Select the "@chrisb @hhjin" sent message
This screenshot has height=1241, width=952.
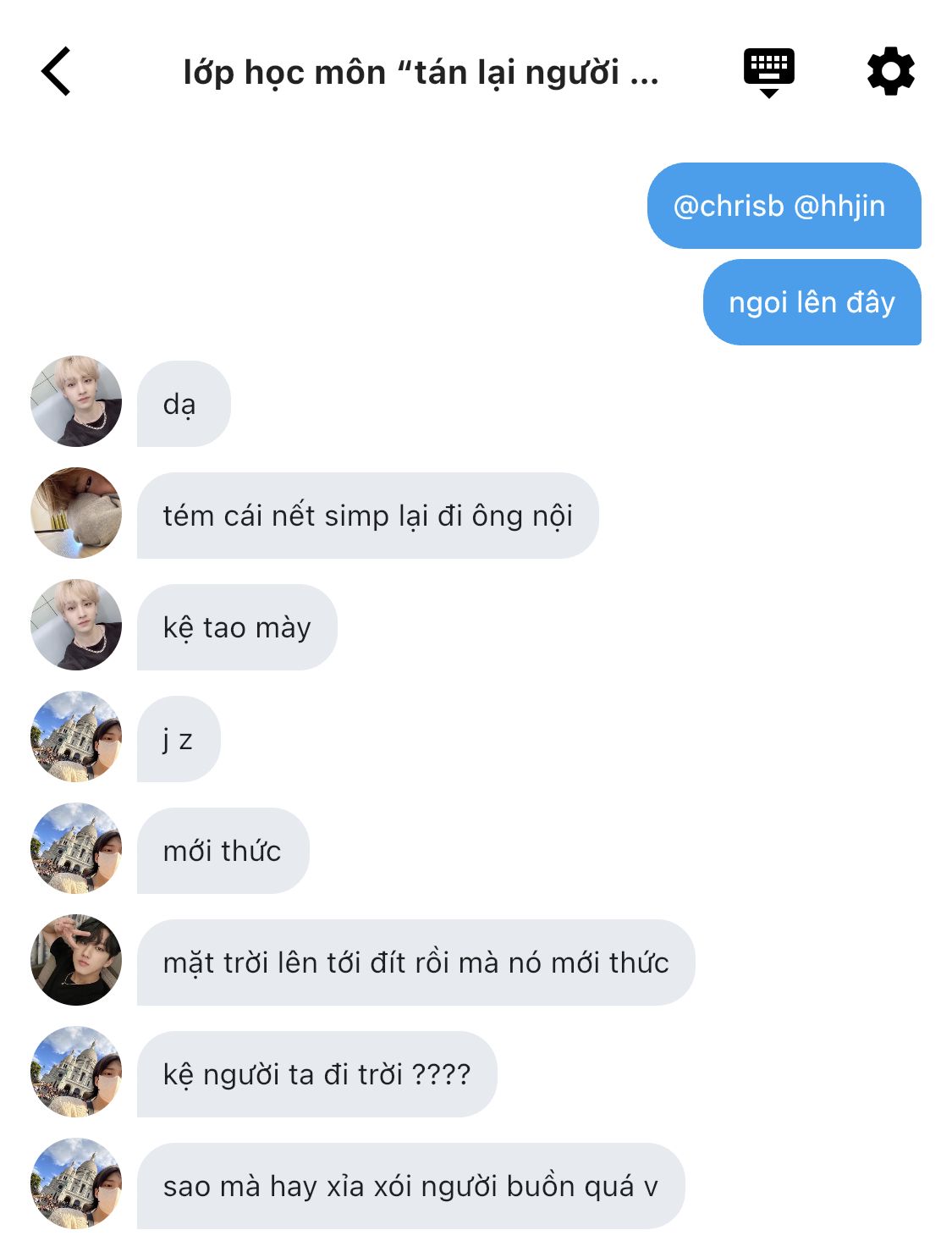point(784,206)
